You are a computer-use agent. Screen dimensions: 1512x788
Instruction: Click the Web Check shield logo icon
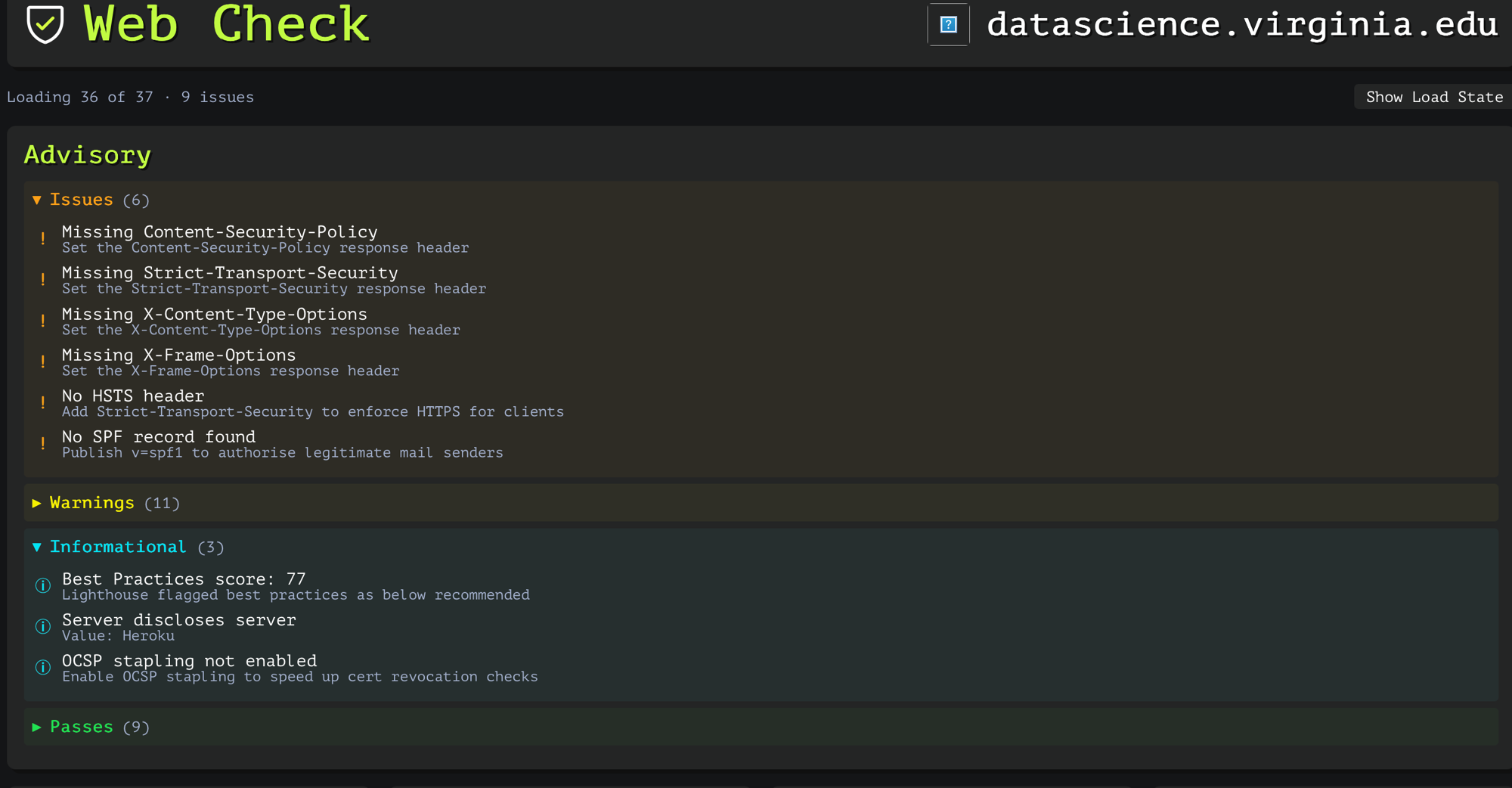45,23
